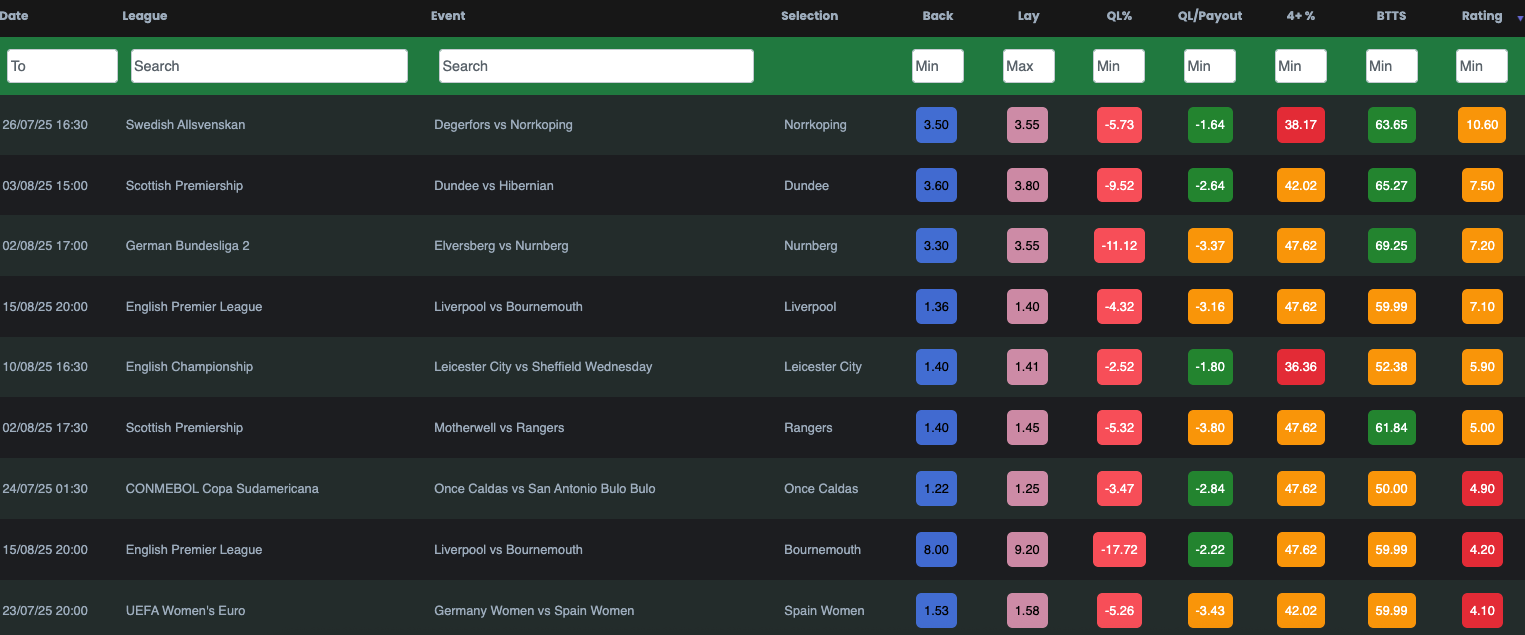
Task: Click the Rating Min filter field
Action: 1482,66
